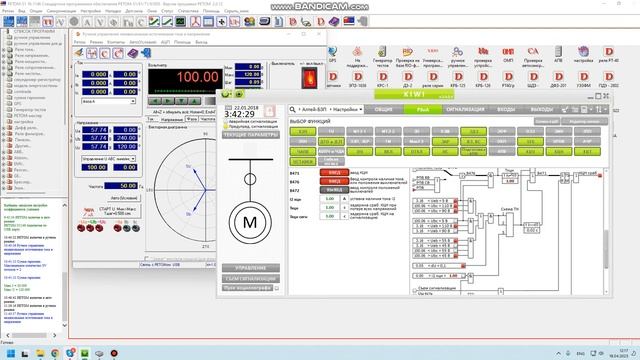Screen dimensions: 640x360
Task: Click the СЪЕМ СИГНАЛИЗАЦИИ button
Action: [251, 278]
